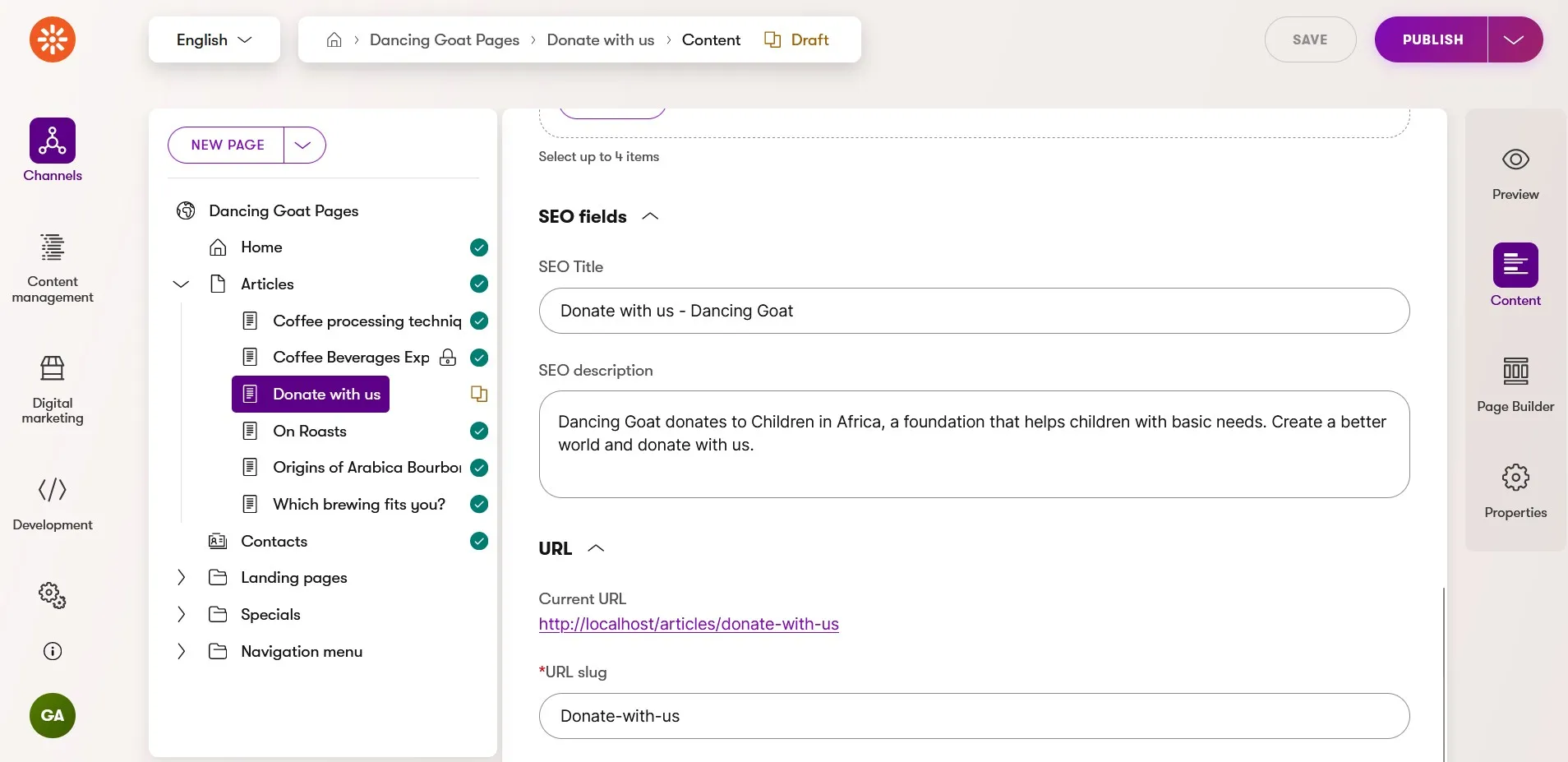Click into the SEO Title field
The height and width of the screenshot is (762, 1568).
[x=974, y=311]
